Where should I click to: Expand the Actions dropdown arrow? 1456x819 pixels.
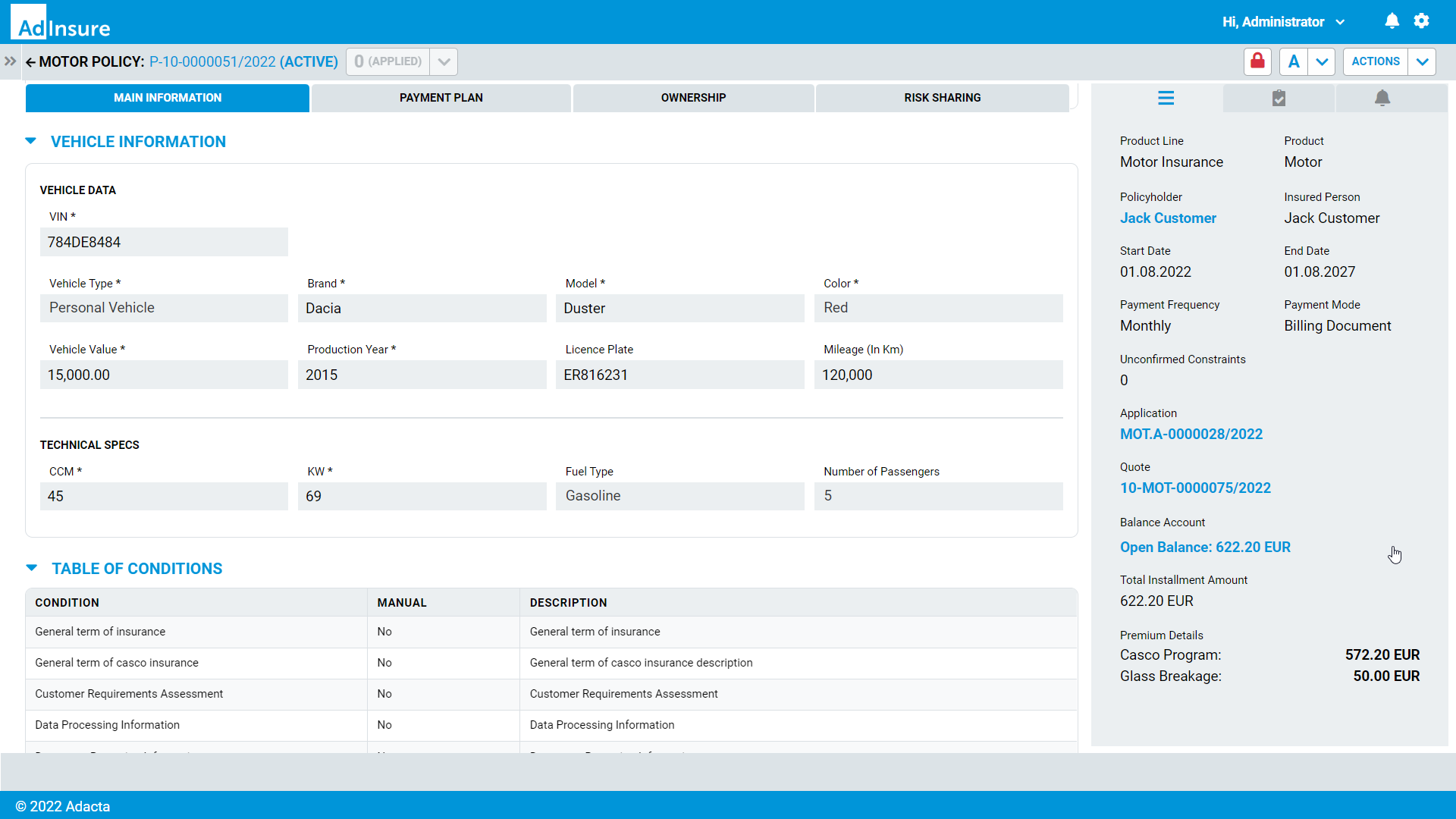1423,61
